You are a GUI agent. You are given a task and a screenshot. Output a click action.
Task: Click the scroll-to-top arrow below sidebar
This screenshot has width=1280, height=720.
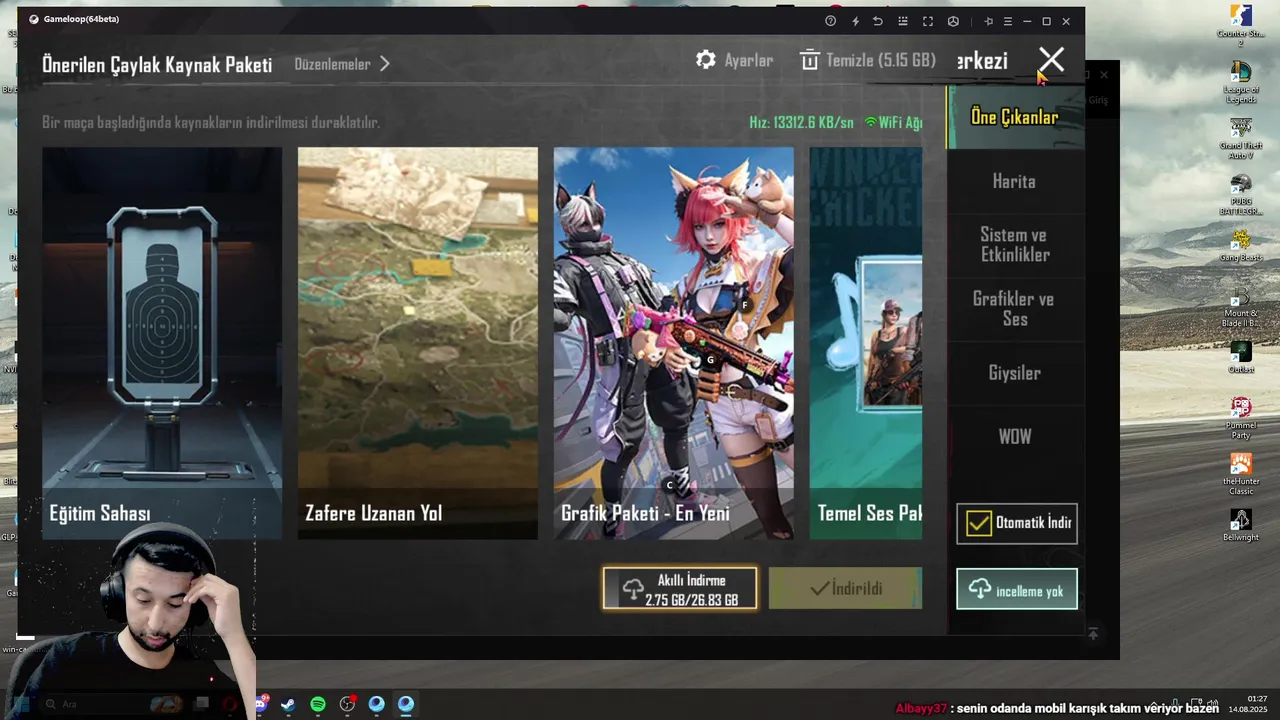1093,634
